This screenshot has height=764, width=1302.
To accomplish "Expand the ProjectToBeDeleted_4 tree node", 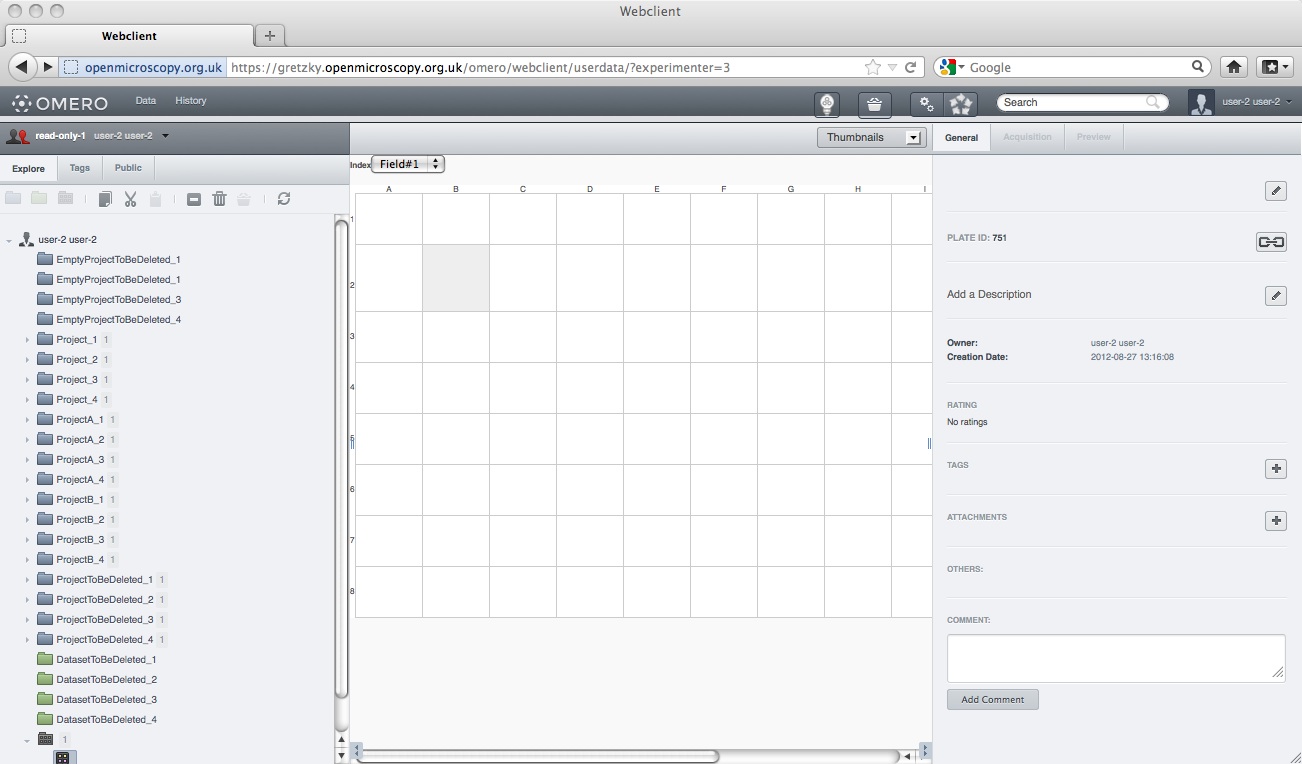I will (x=28, y=640).
